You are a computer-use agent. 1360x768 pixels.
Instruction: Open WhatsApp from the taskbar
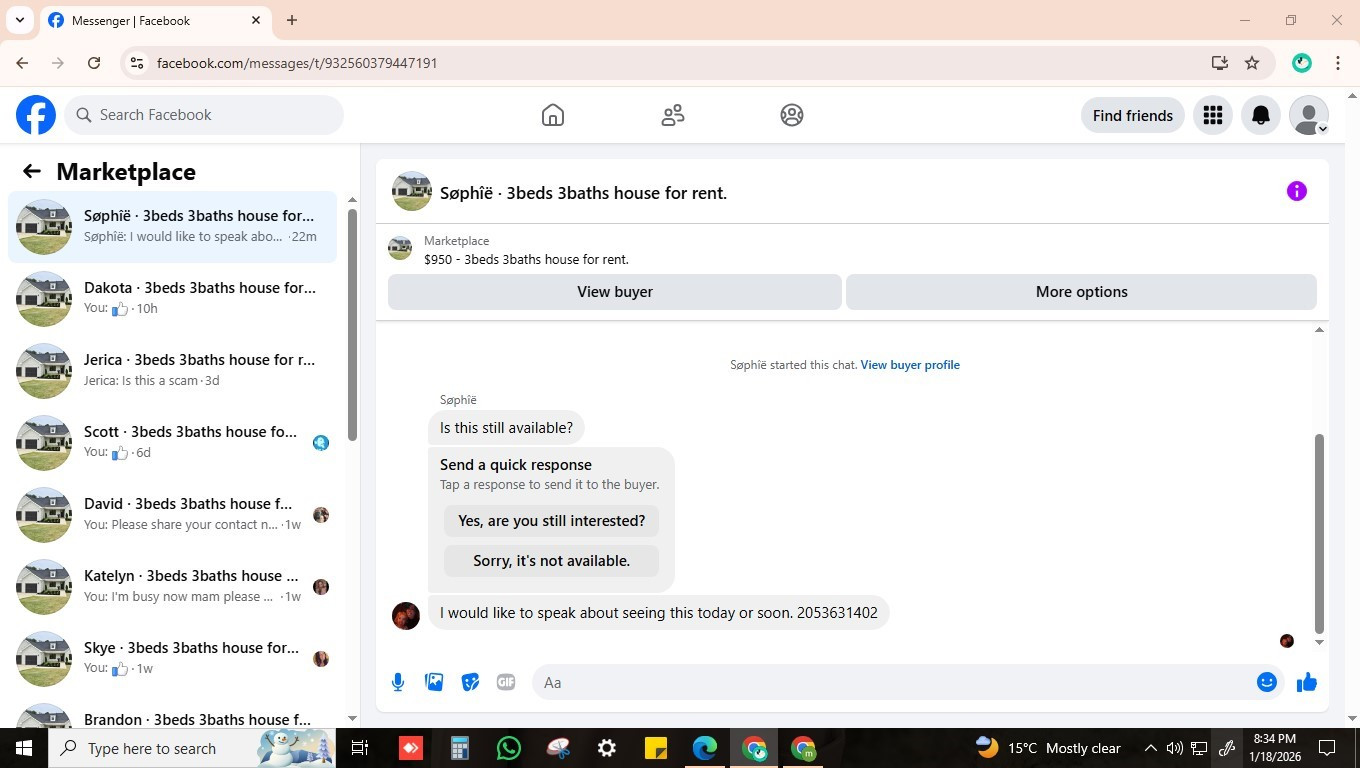tap(509, 748)
